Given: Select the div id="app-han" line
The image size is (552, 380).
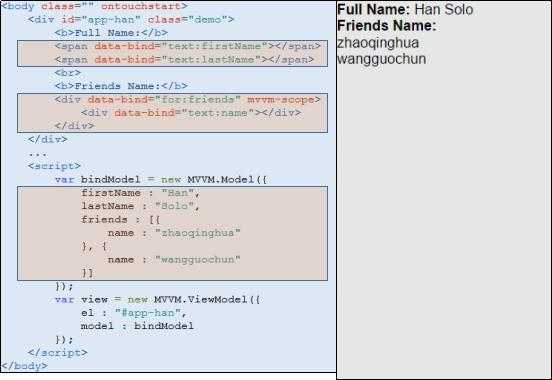Looking at the screenshot, I should (x=131, y=19).
